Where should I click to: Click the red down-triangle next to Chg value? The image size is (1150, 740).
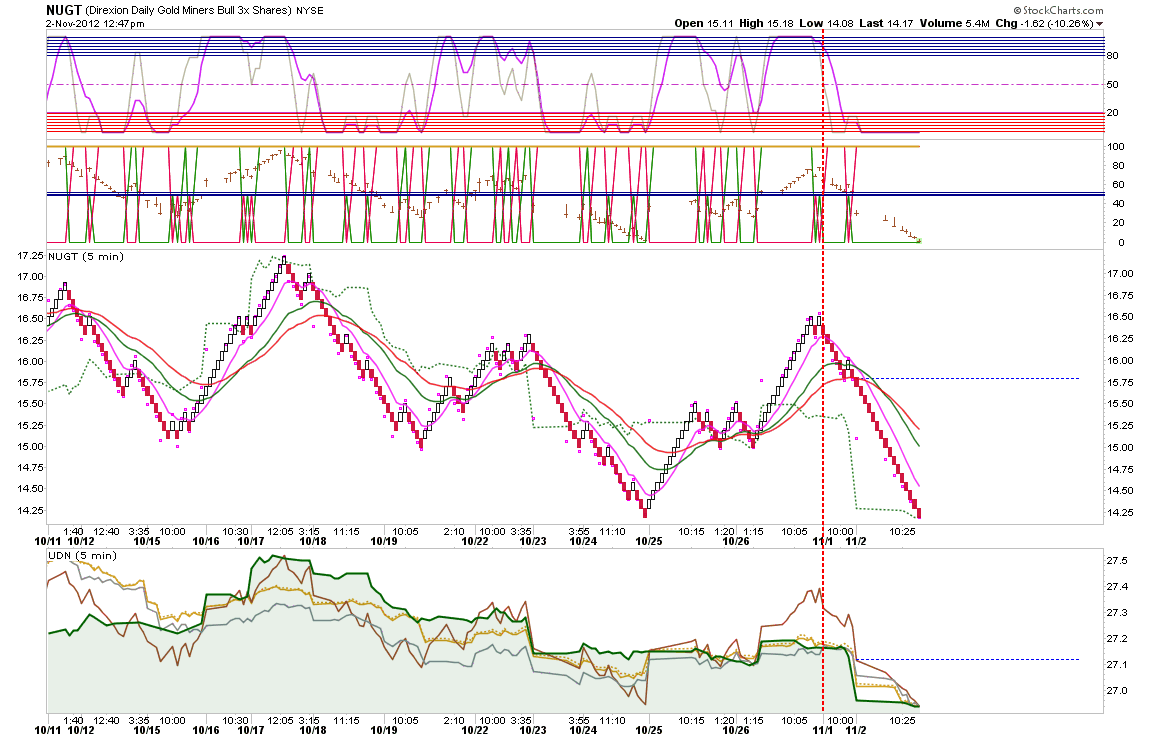click(1099, 24)
